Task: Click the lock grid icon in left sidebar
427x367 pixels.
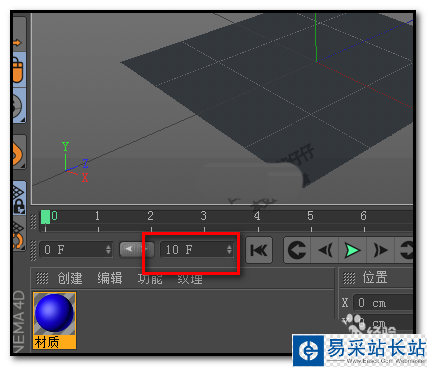Action: (x=19, y=199)
